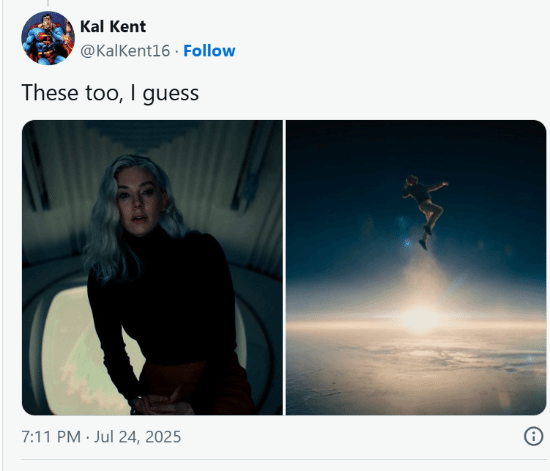The height and width of the screenshot is (471, 550).
Task: Click the floating figure in right image
Action: (x=425, y=211)
